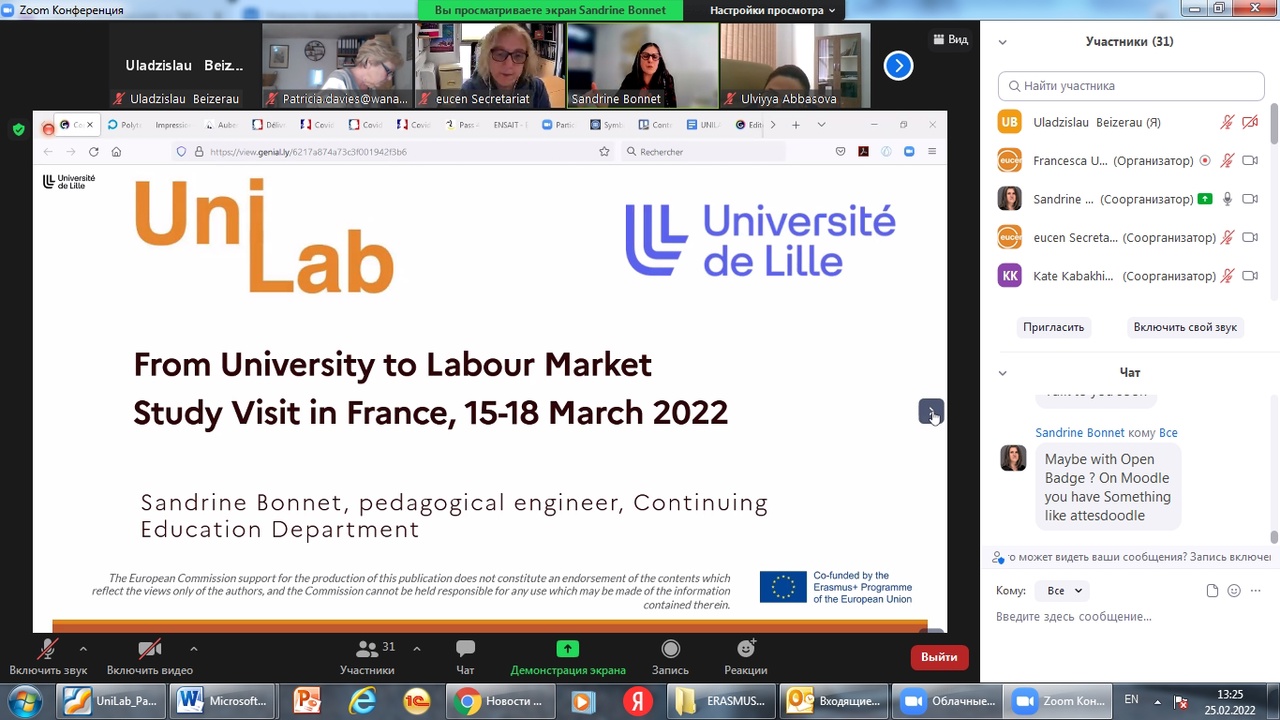The image size is (1280, 720).
Task: Click the shared browser's bookmark star icon
Action: (x=604, y=152)
